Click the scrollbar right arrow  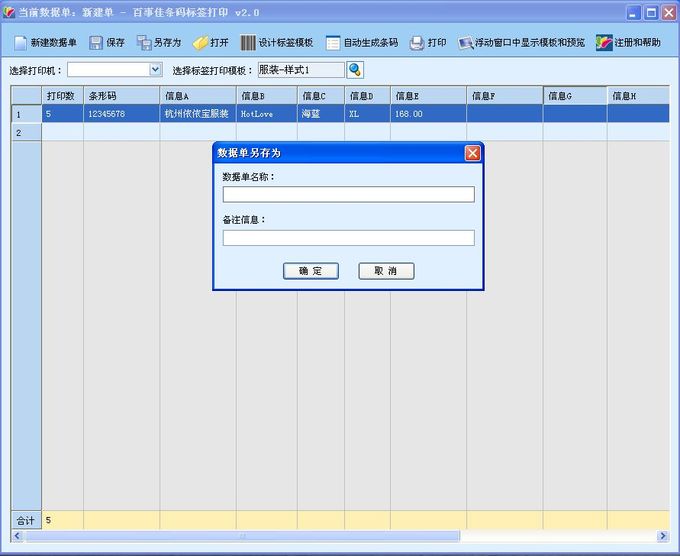pyautogui.click(x=662, y=536)
